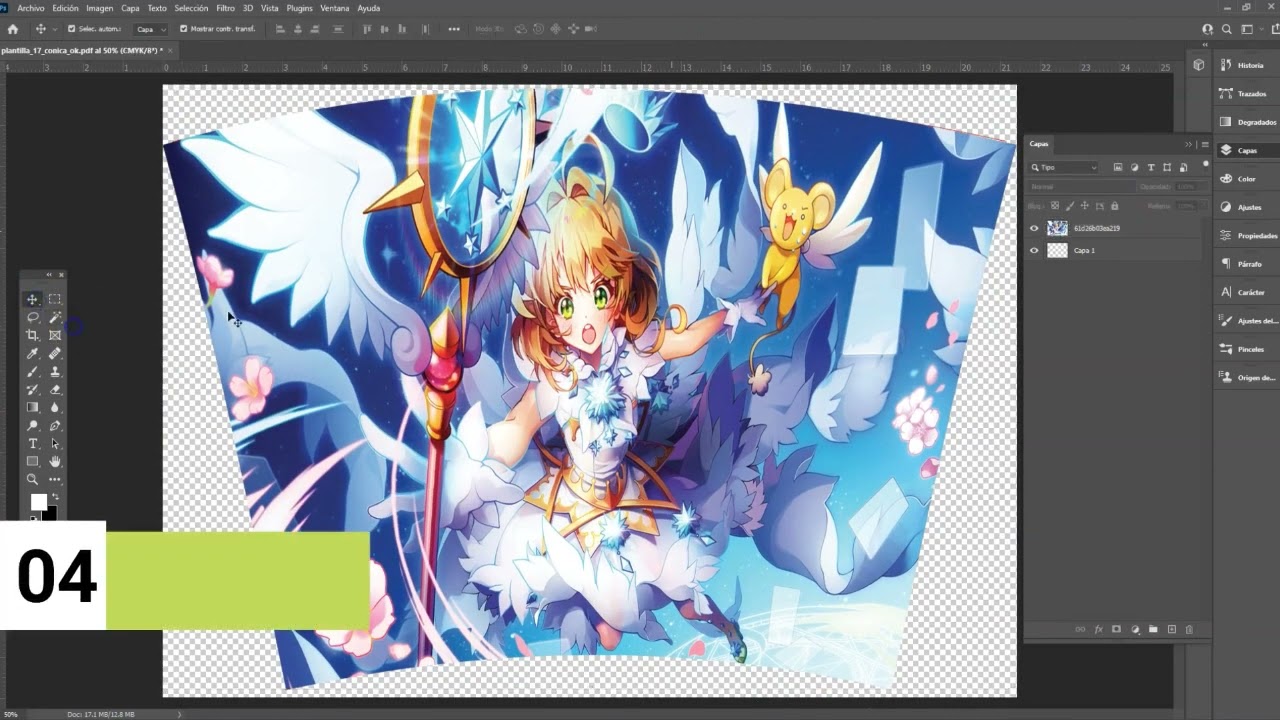
Task: Select the Crop tool
Action: (x=33, y=335)
